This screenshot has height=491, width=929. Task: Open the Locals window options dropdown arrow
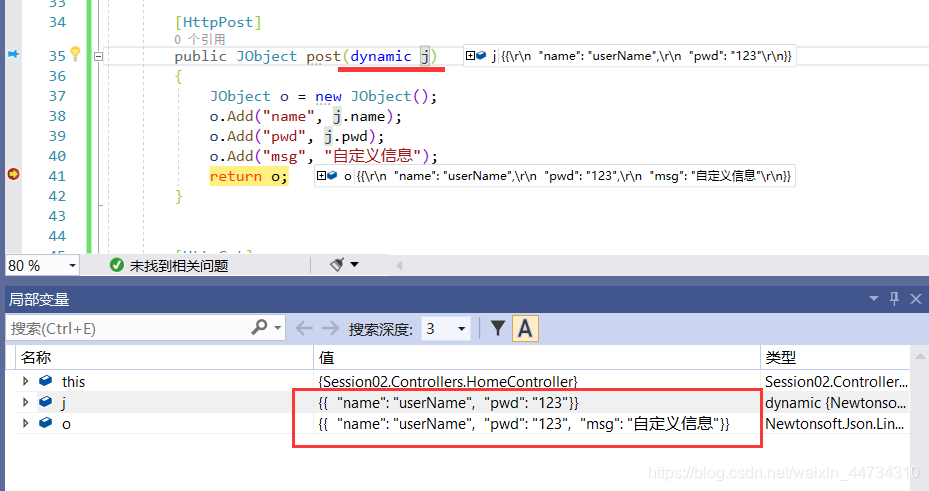(x=873, y=299)
